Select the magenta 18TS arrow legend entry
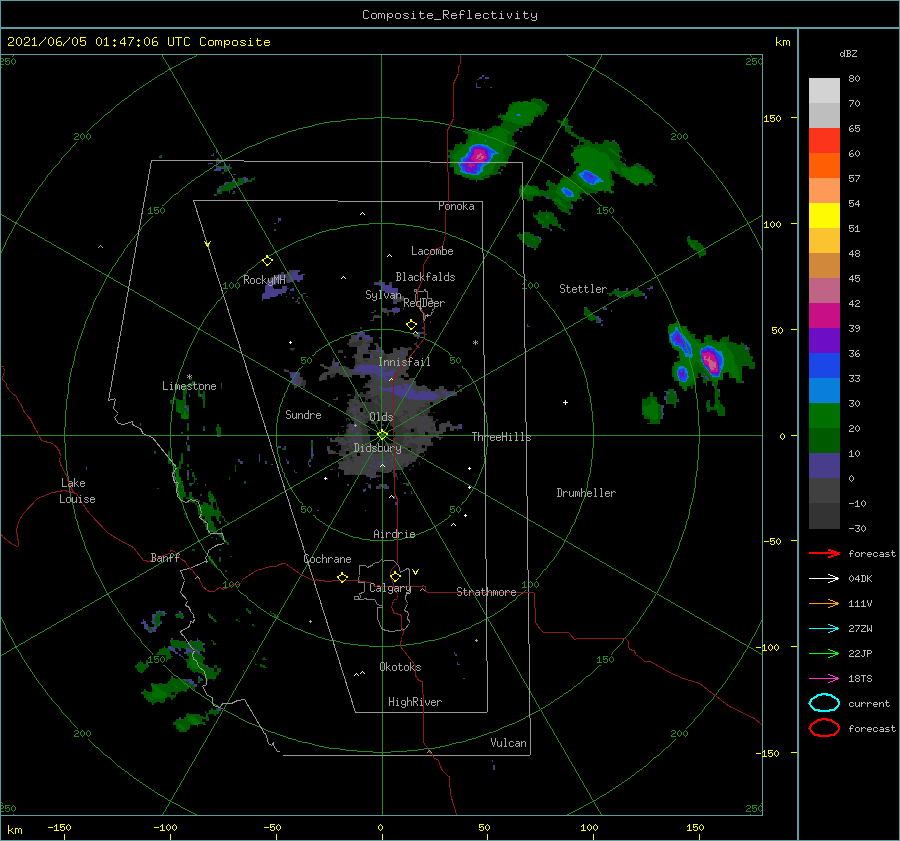The image size is (900, 841). click(824, 678)
